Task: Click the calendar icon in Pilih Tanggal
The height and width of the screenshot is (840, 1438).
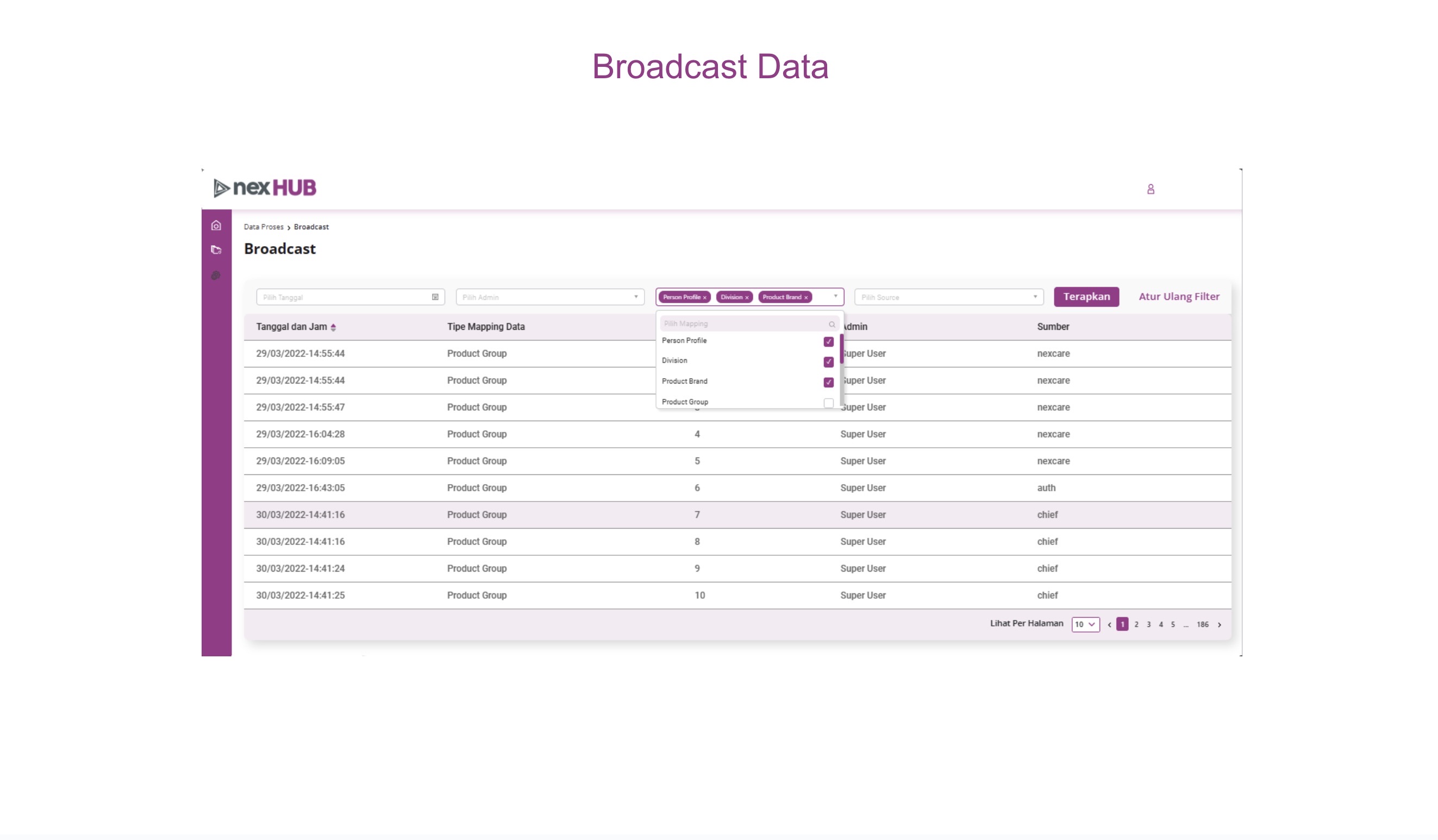Action: point(435,297)
